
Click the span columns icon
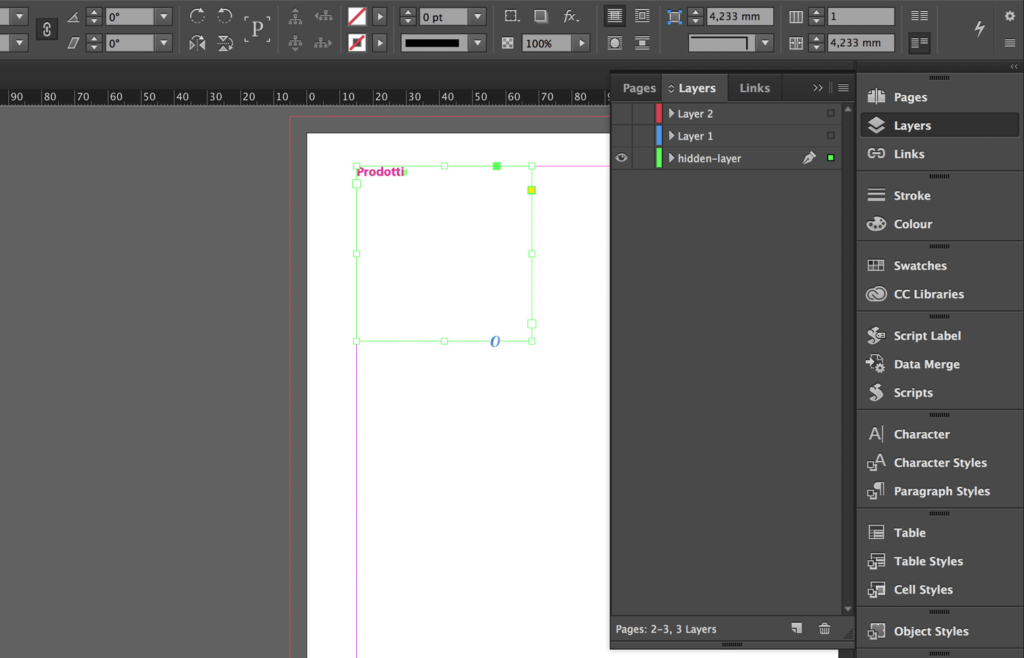(x=919, y=43)
